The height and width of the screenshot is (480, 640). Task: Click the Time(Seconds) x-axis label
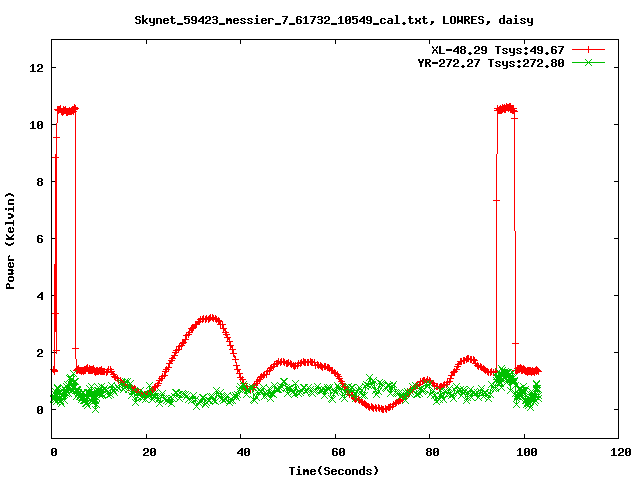tap(334, 471)
